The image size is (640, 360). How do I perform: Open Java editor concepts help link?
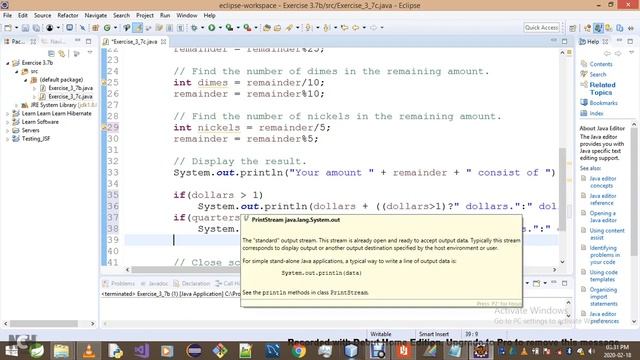602,182
